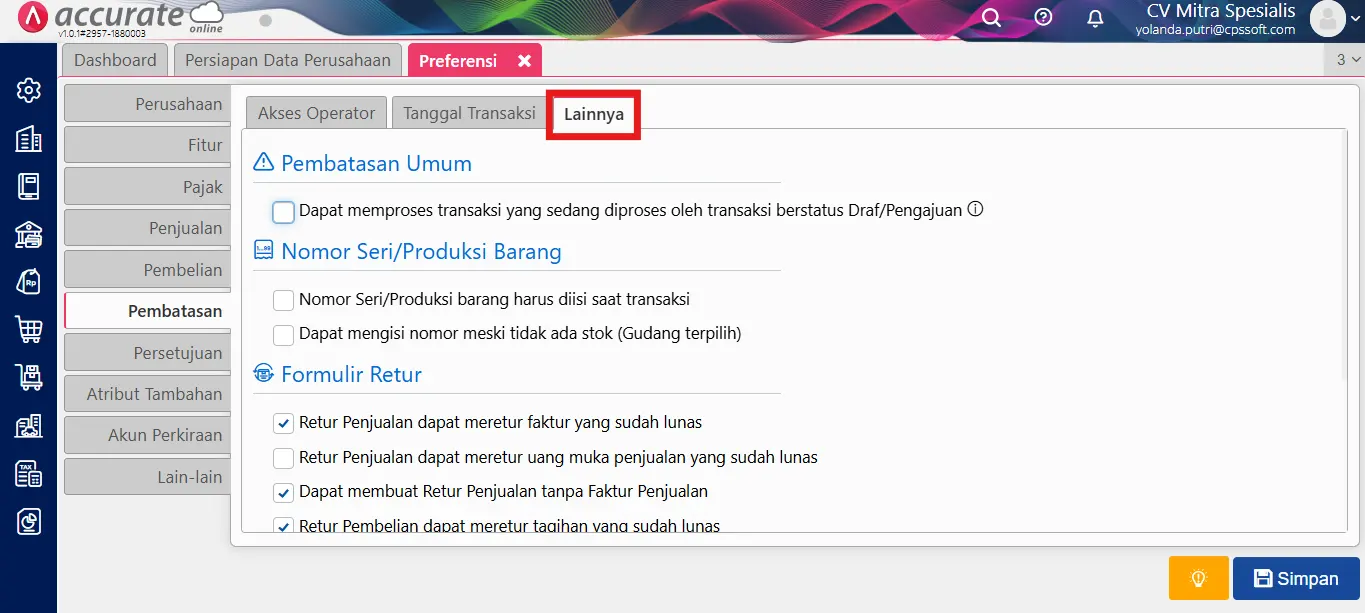1365x613 pixels.
Task: Select the Tanggal Transaksi tab
Action: coord(469,113)
